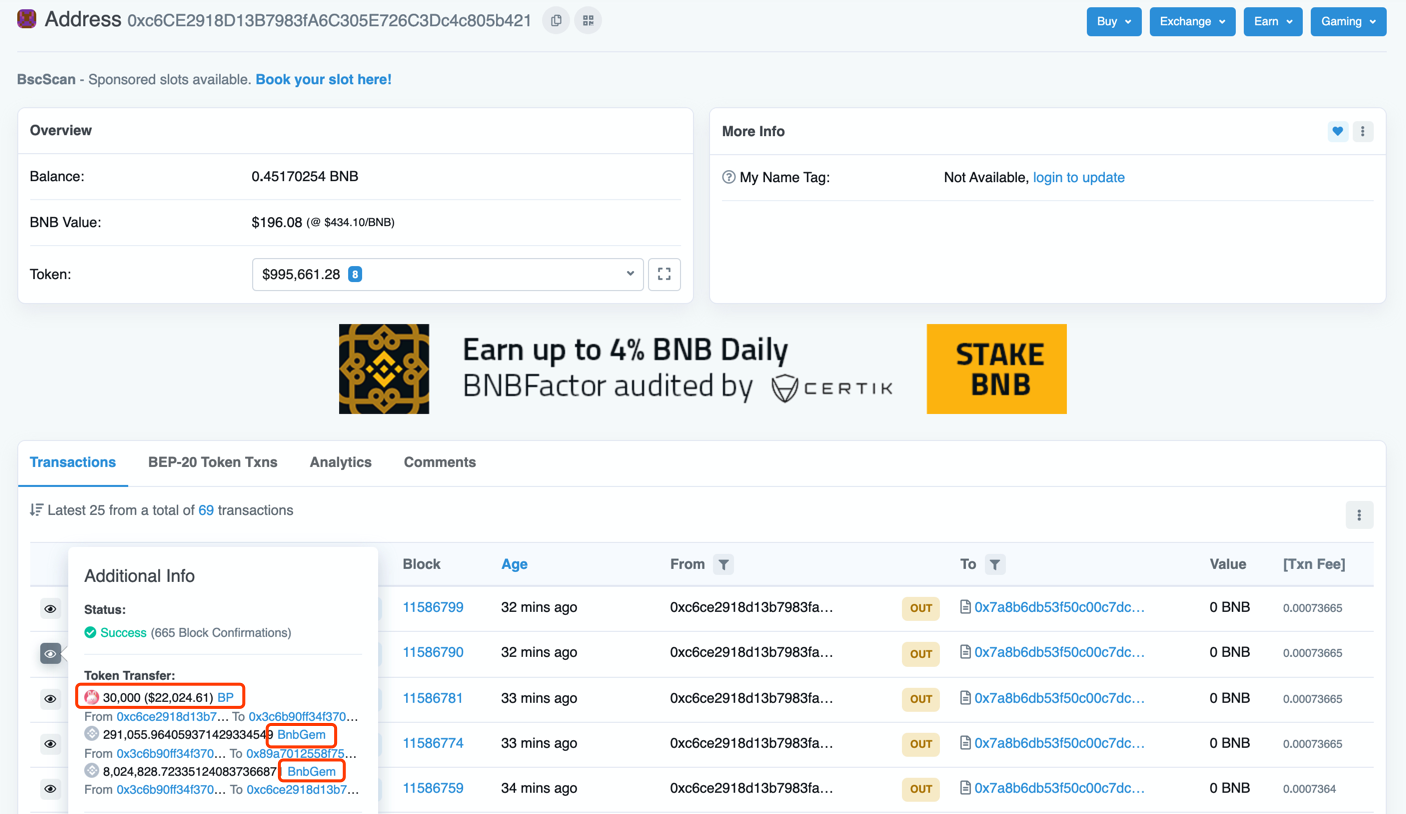Open the second BnbGem token link
Viewport: 1406px width, 814px height.
(x=311, y=771)
